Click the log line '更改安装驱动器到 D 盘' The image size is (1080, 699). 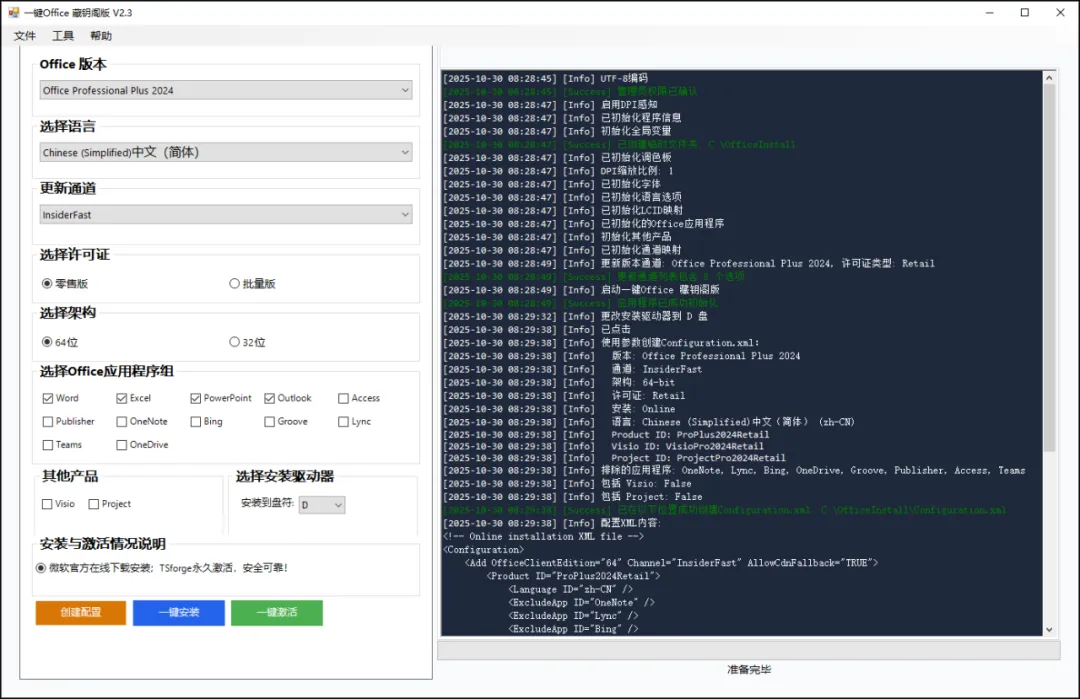click(575, 317)
